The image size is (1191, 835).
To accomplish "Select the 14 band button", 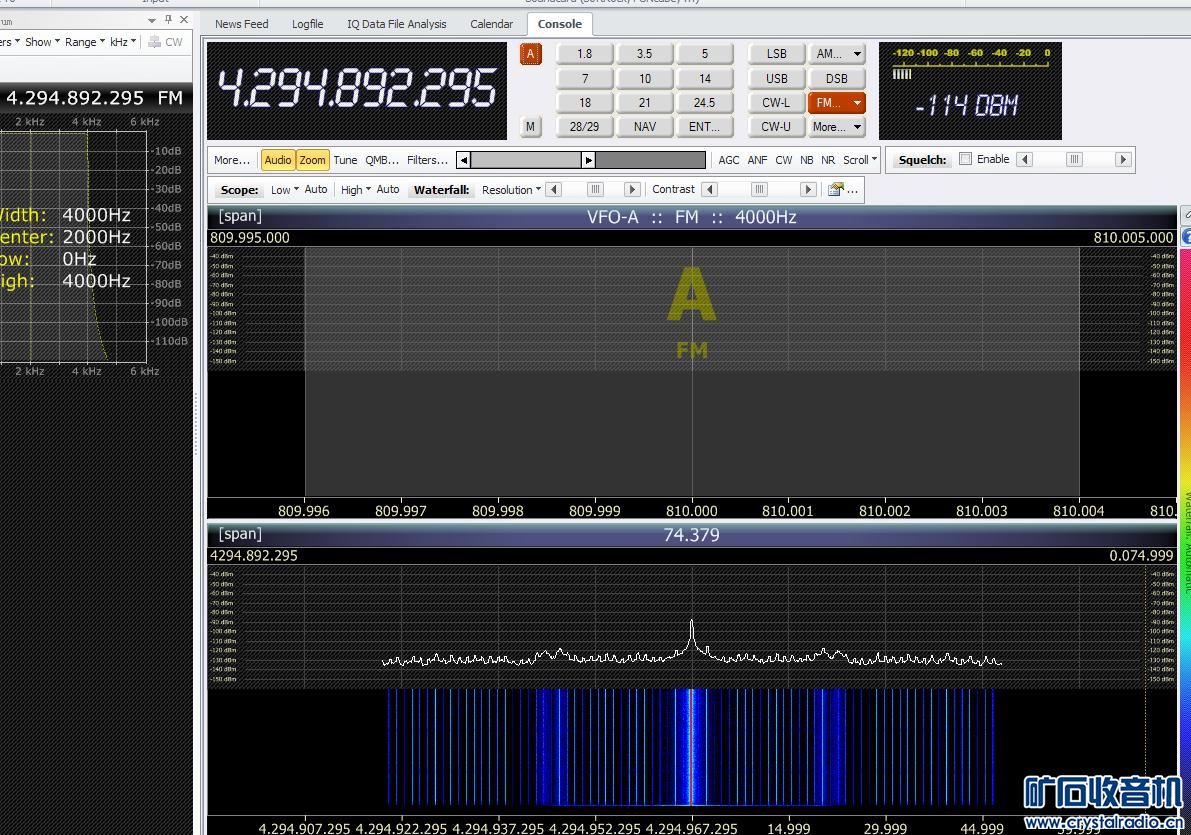I will tap(704, 78).
